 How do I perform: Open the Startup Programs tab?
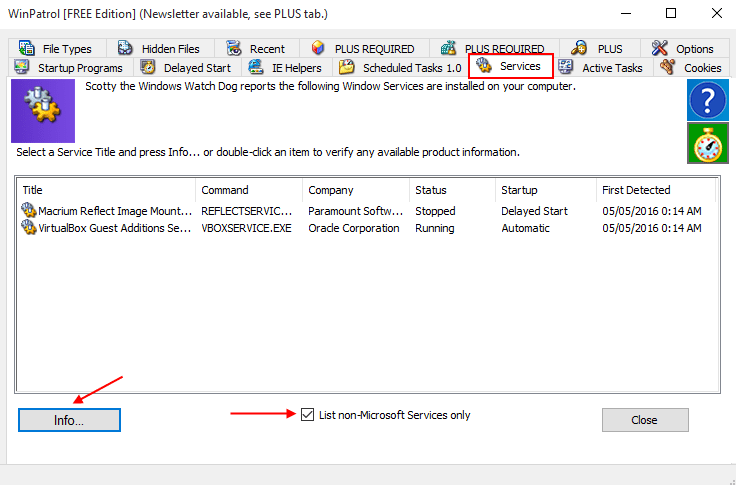point(70,68)
